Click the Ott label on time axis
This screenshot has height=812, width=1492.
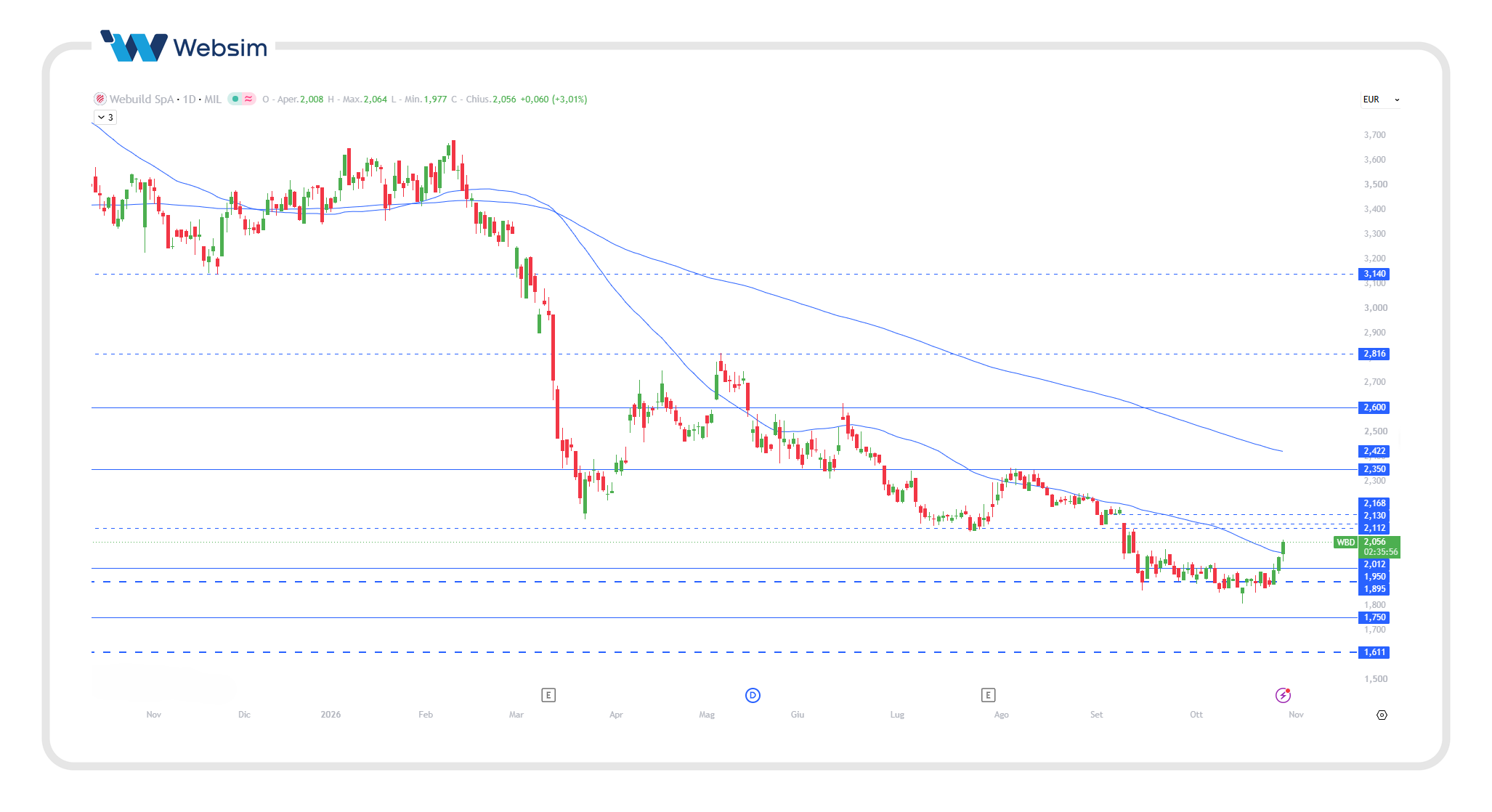(x=1196, y=715)
